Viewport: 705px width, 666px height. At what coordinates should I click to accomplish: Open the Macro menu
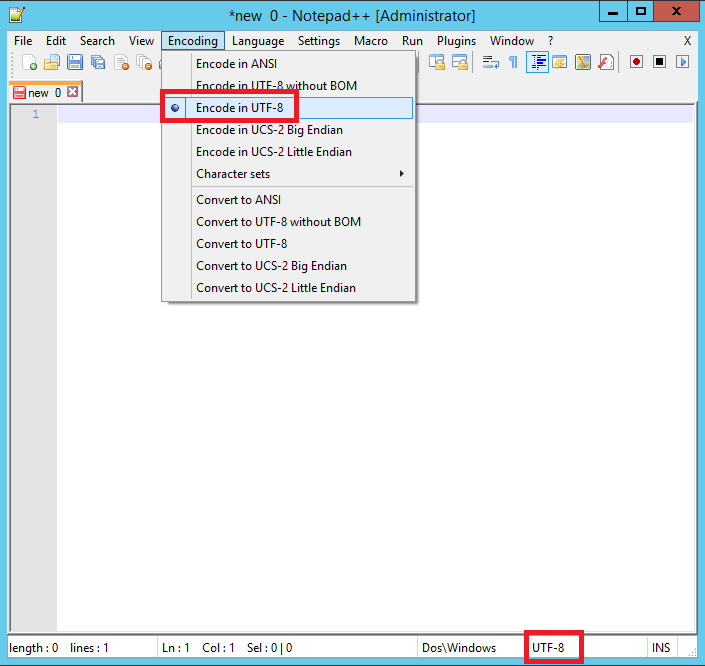(371, 41)
